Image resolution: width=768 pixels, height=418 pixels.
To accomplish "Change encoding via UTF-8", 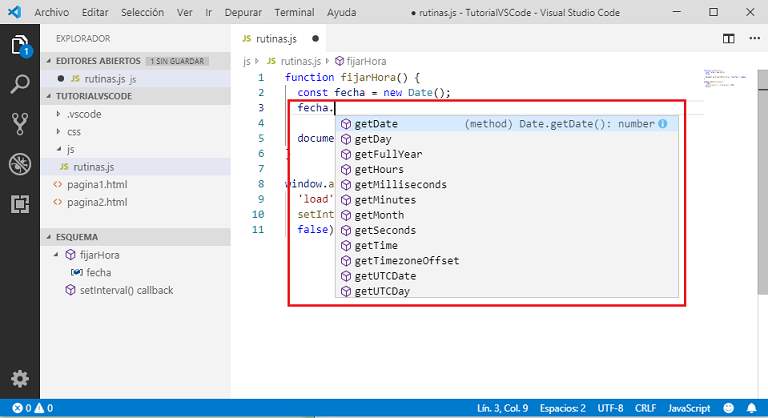I will [610, 408].
